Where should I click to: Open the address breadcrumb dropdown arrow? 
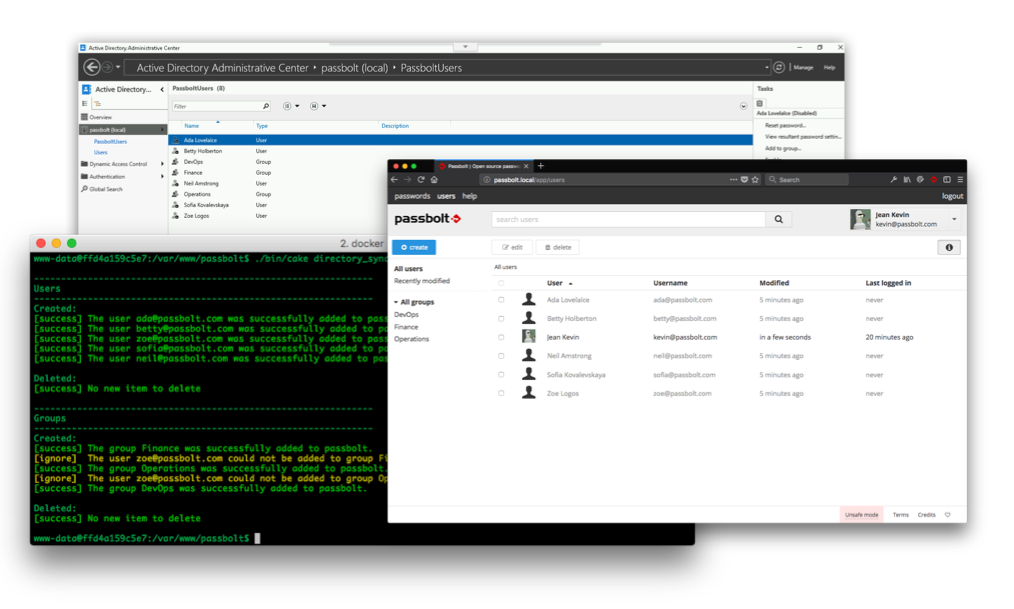(x=766, y=67)
